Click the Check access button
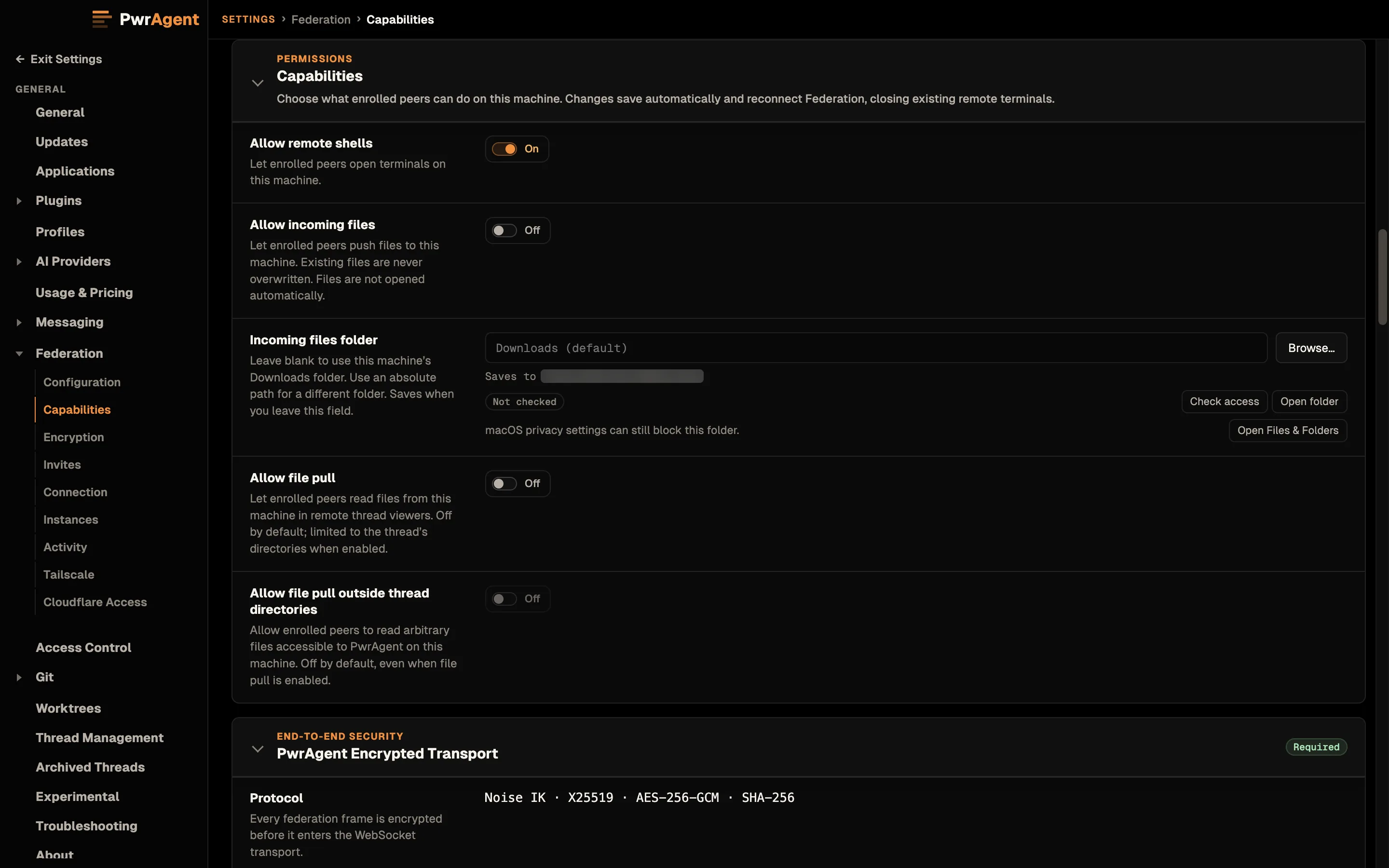Screen dimensions: 1389x868 pos(1224,402)
